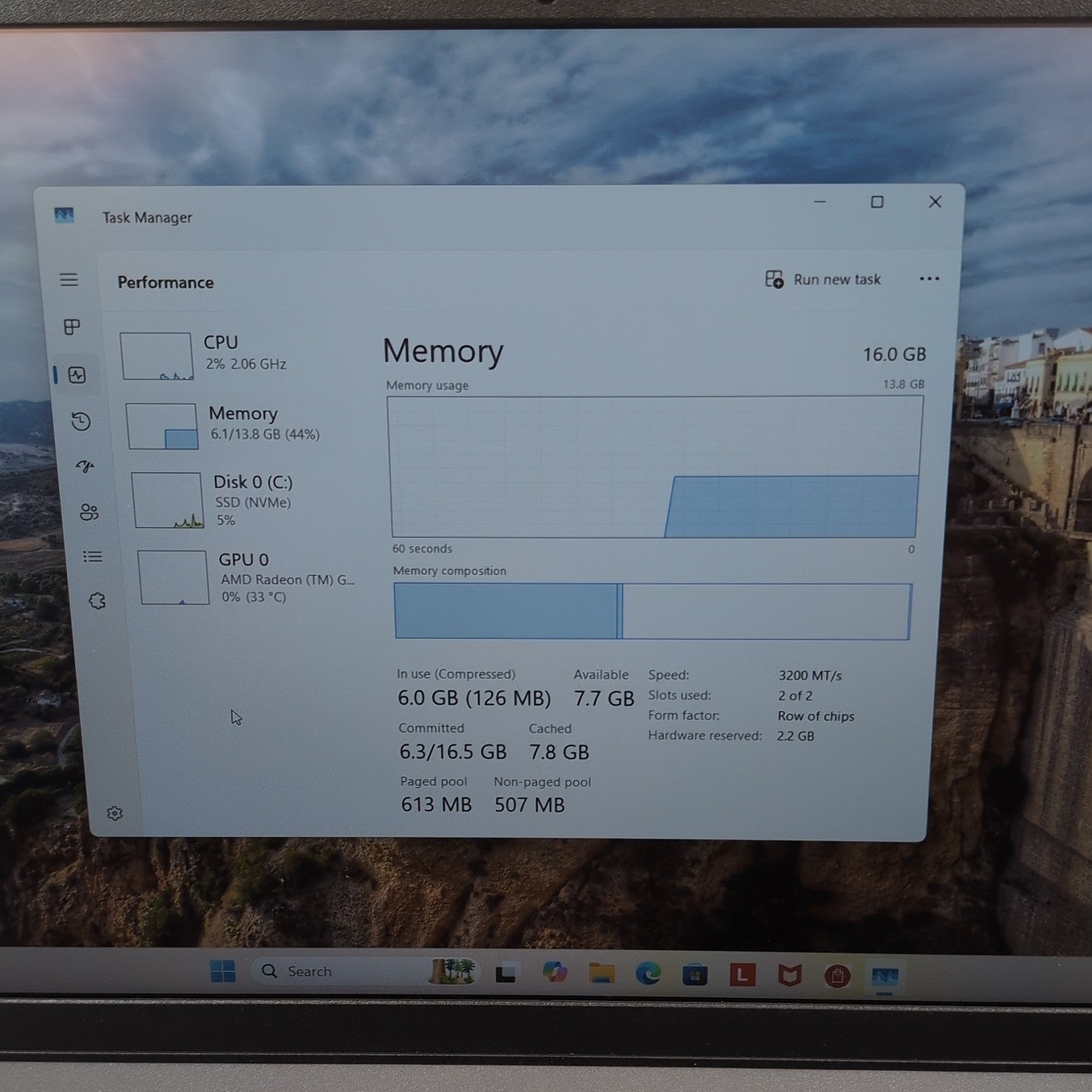1092x1092 pixels.
Task: Click Run new task button
Action: (823, 280)
